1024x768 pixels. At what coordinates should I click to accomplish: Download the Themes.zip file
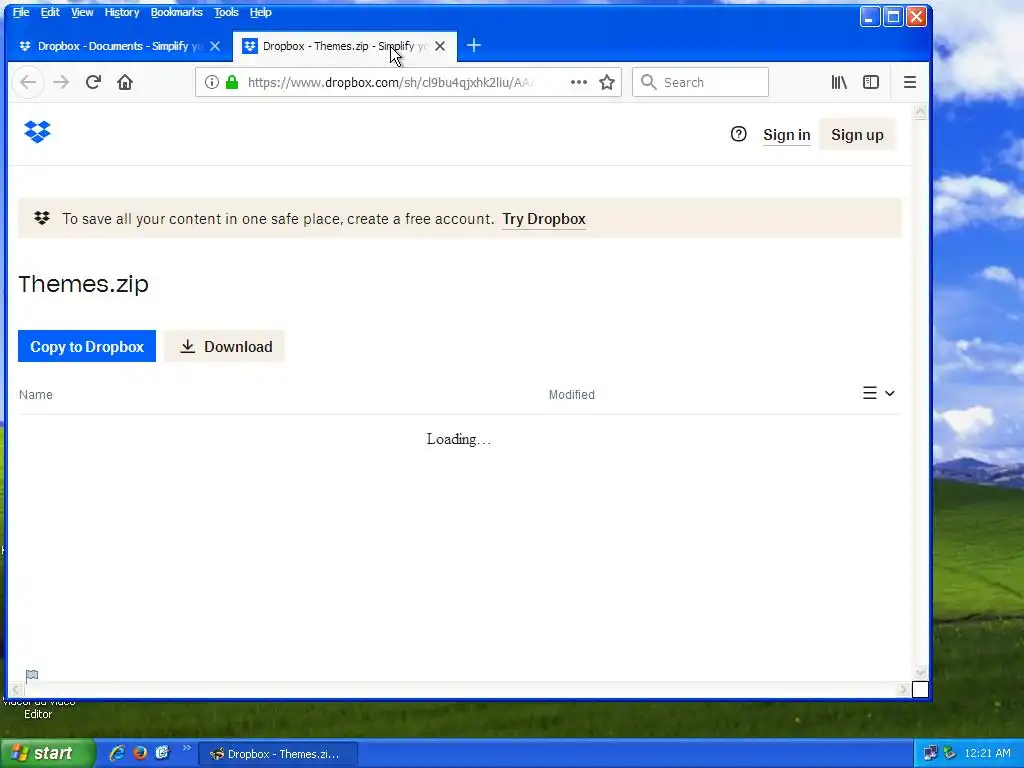[225, 346]
